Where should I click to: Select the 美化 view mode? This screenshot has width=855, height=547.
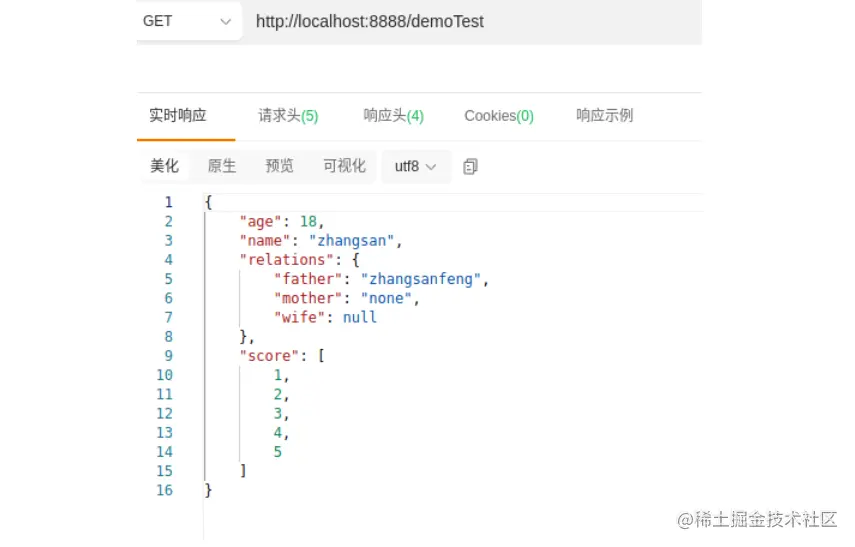pyautogui.click(x=164, y=166)
